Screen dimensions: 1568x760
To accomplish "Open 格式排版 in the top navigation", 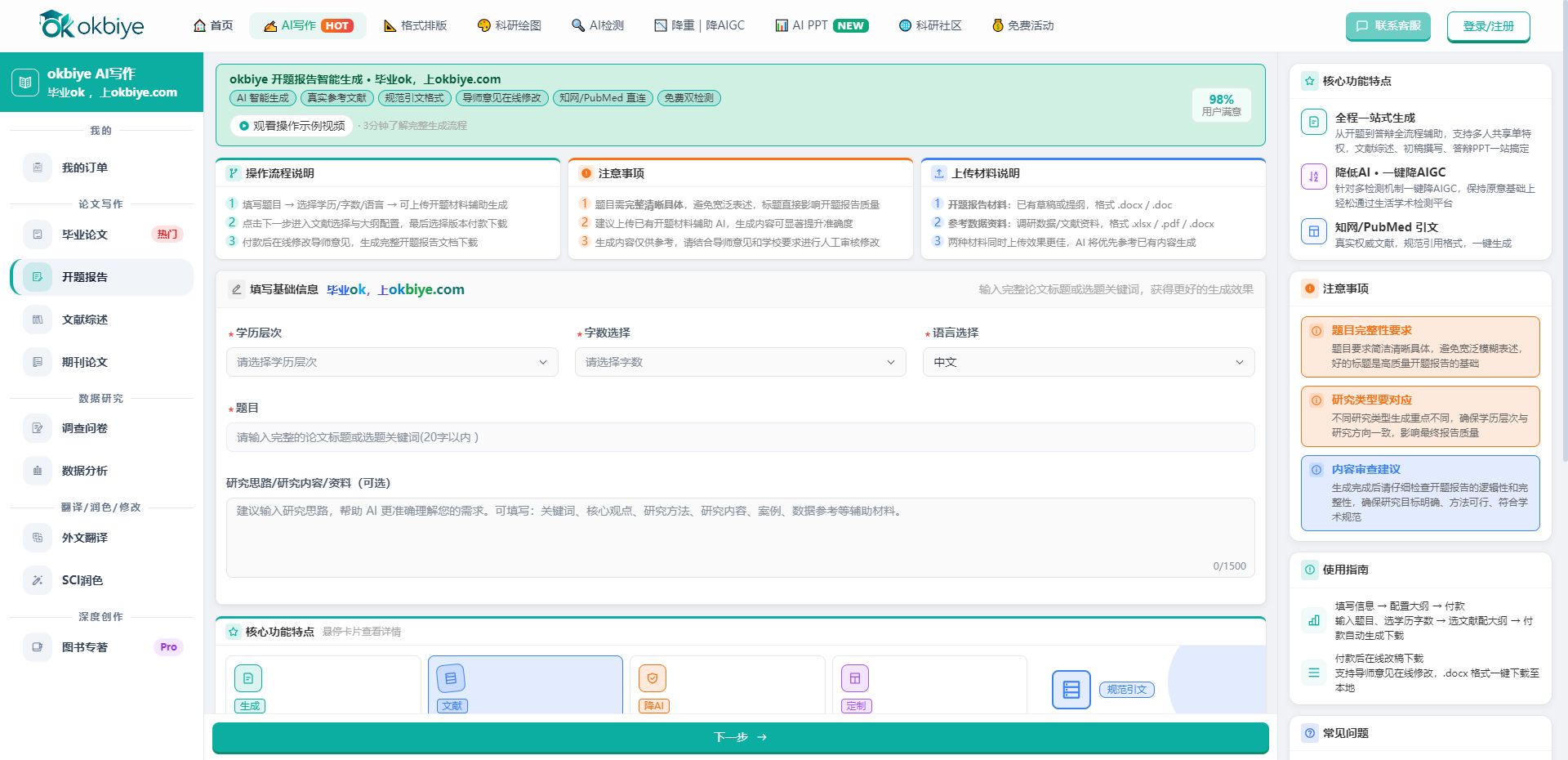I will coord(415,25).
